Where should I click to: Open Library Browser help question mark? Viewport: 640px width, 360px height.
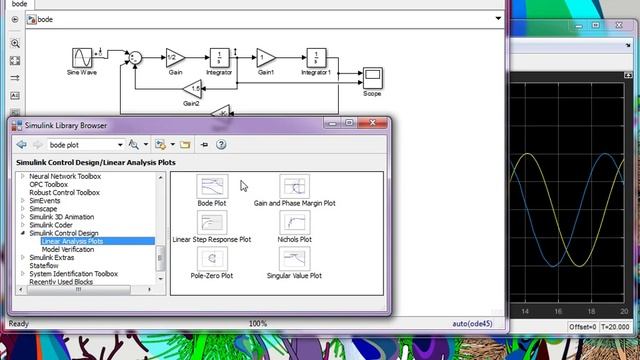(x=221, y=144)
